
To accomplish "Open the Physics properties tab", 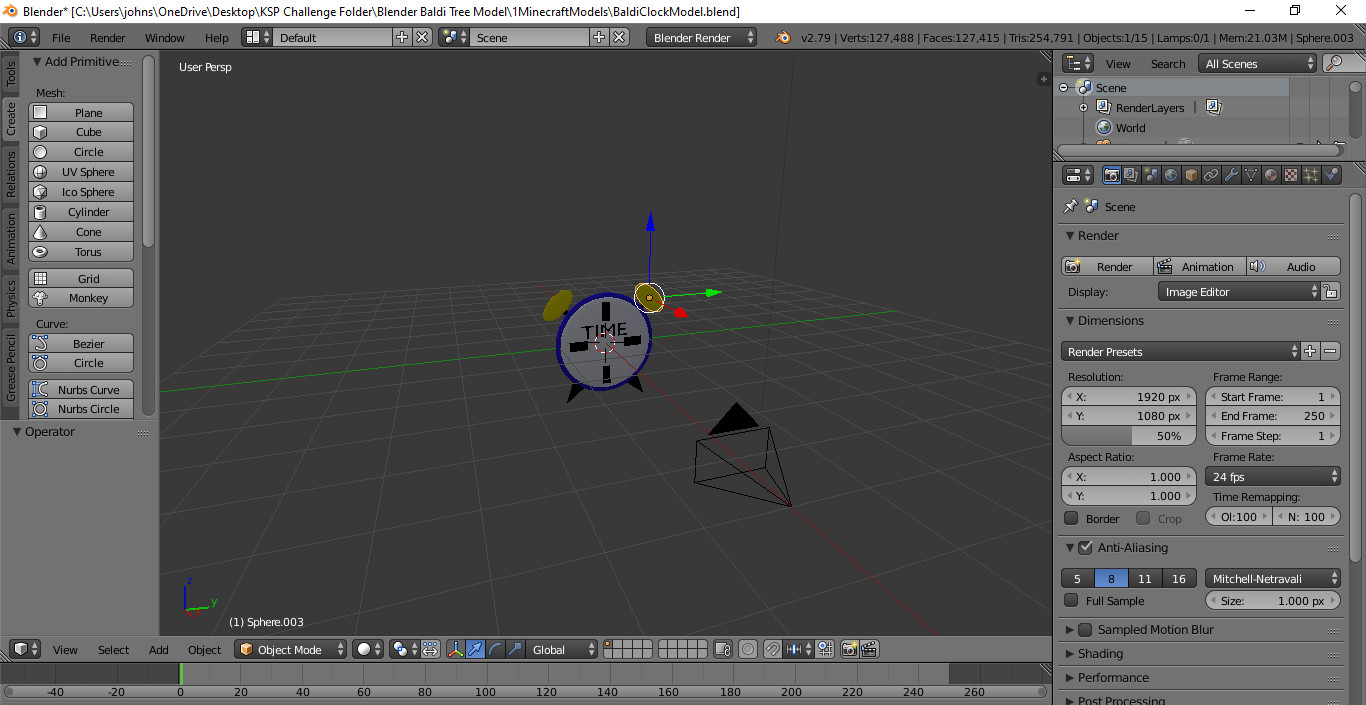I will click(x=1331, y=174).
